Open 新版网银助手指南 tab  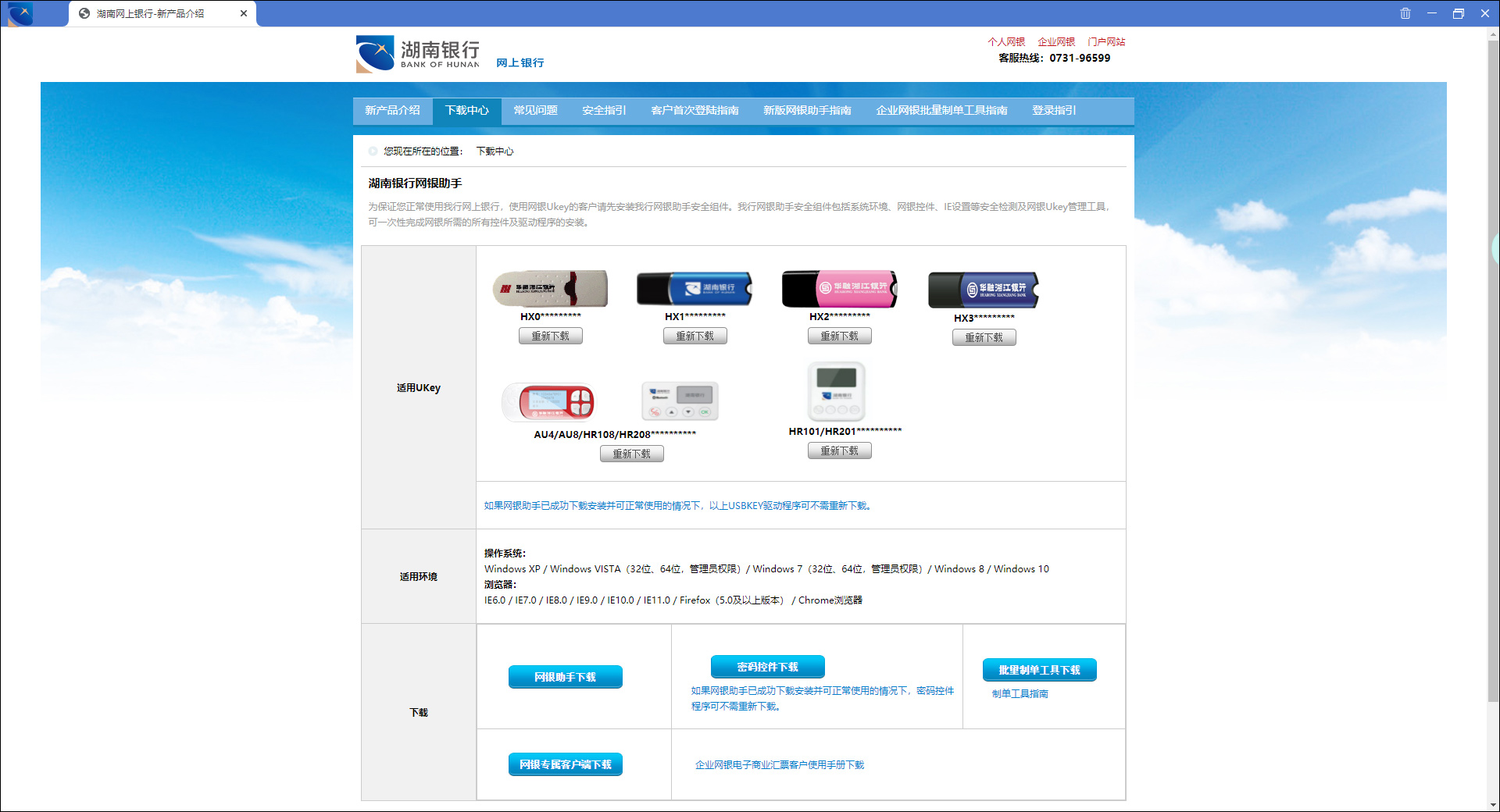coord(807,111)
